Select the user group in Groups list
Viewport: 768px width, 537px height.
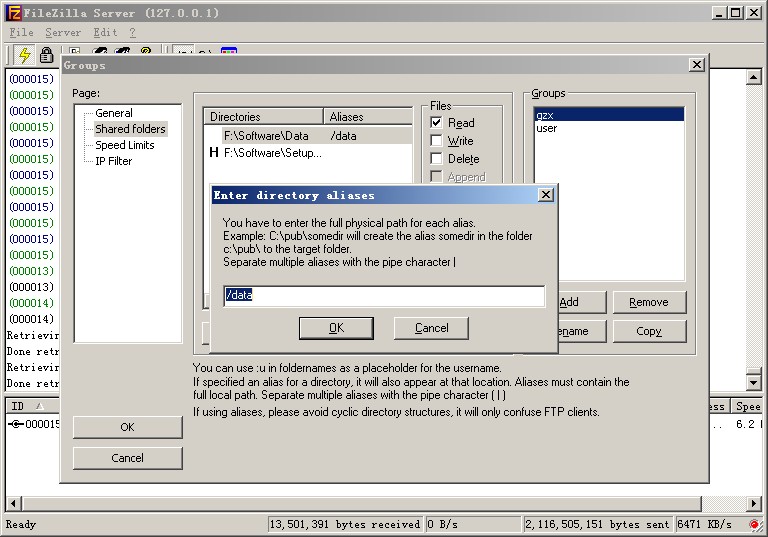pos(609,128)
